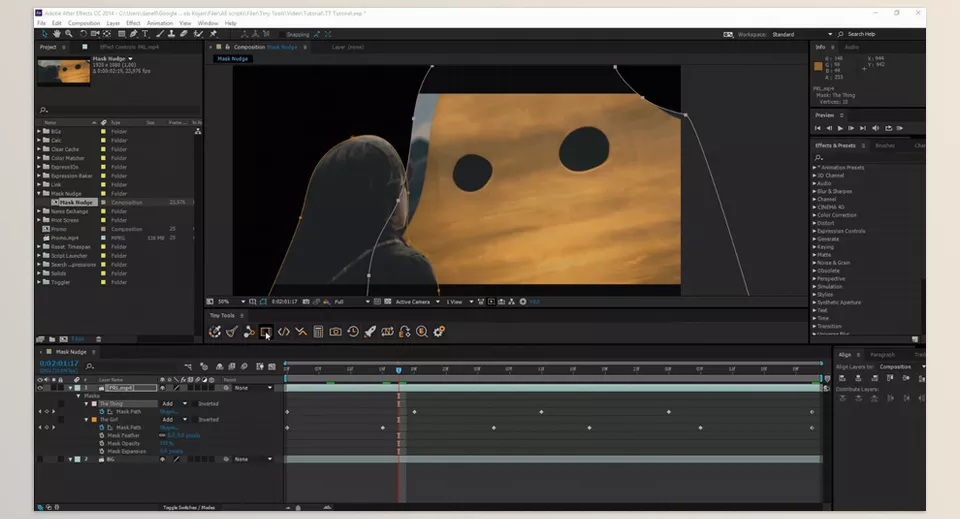
Task: Click the Tiny Tools rocket launcher icon
Action: (x=370, y=332)
